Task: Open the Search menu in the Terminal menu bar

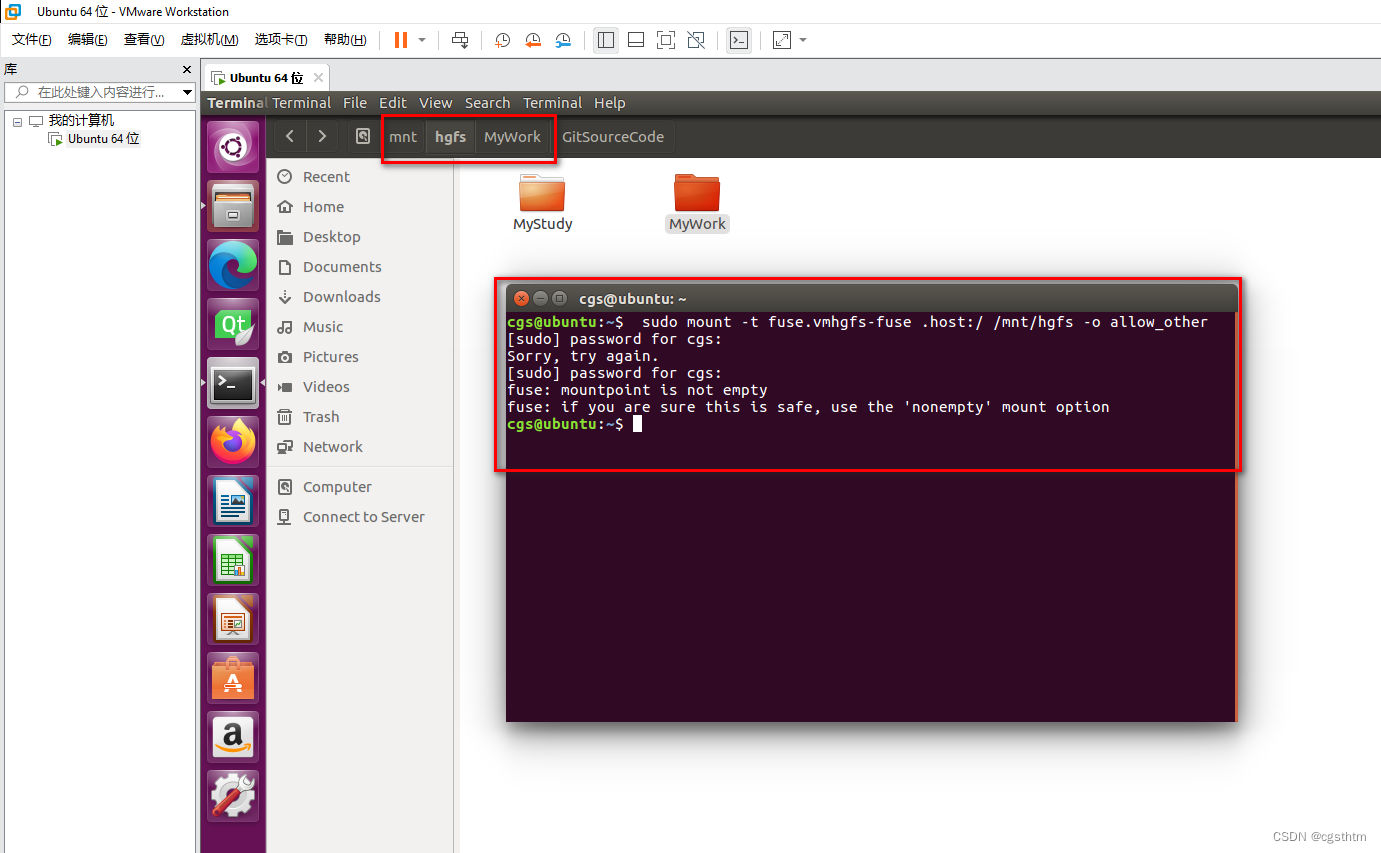Action: click(x=487, y=103)
